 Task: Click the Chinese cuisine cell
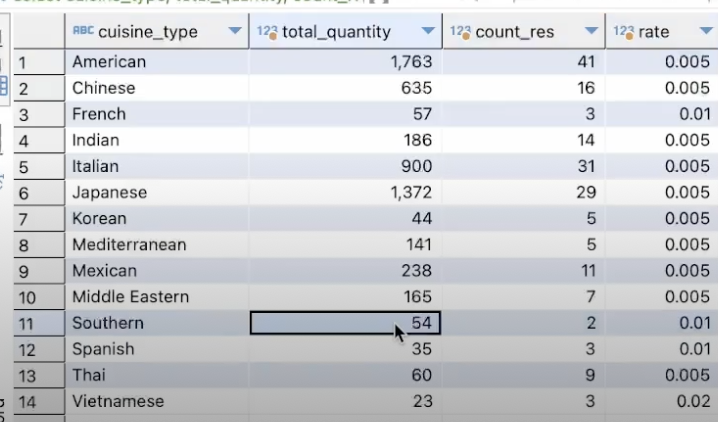157,88
